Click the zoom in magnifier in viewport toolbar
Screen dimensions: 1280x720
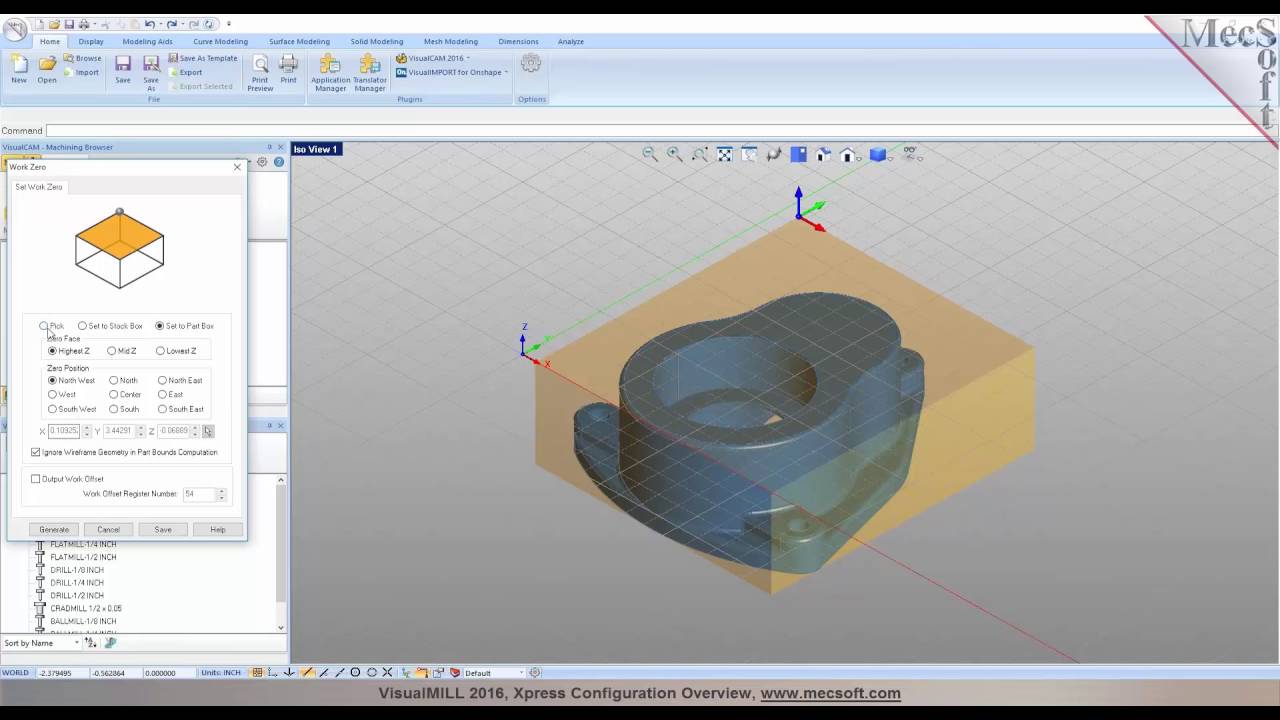[x=675, y=154]
